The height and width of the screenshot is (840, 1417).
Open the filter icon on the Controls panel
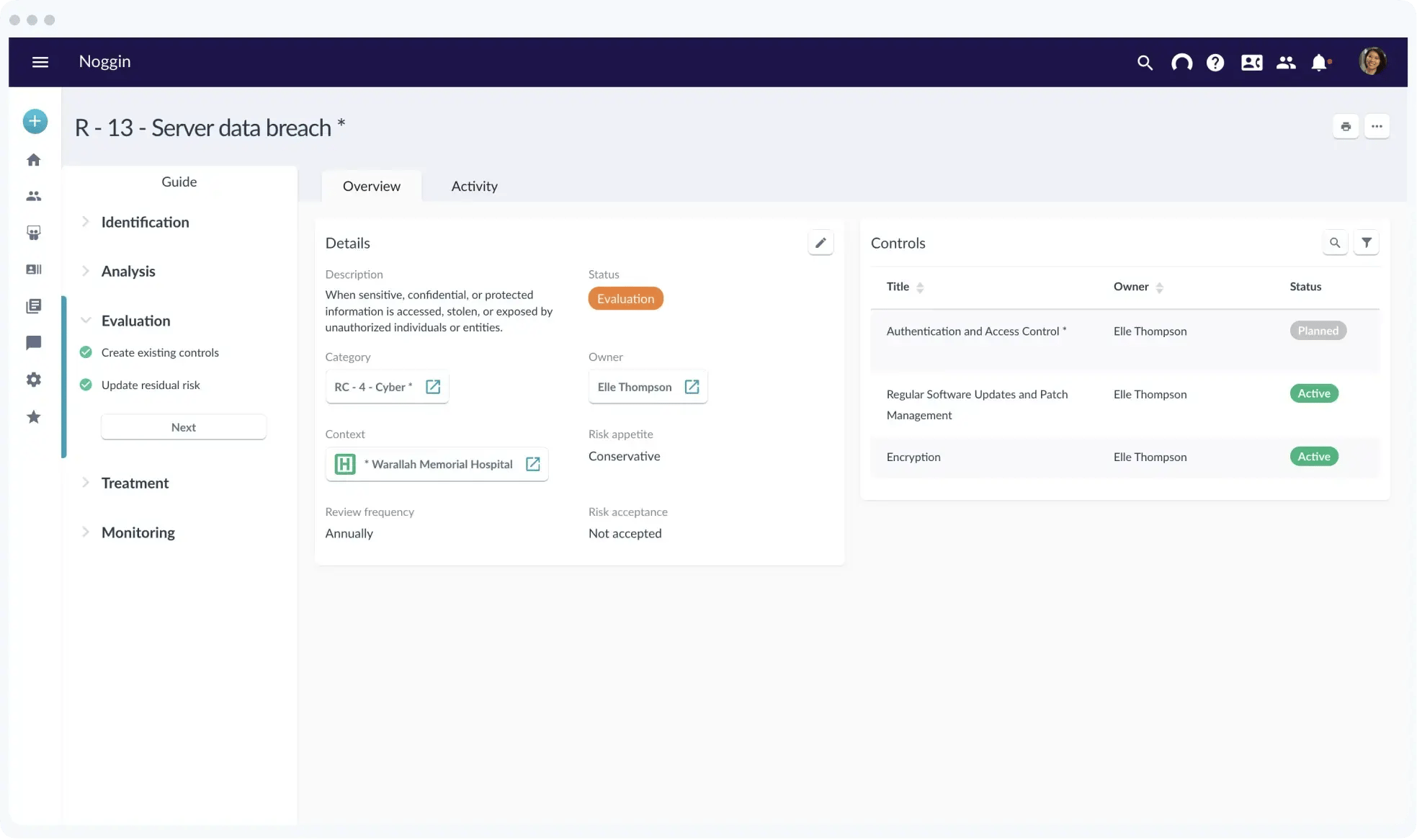coord(1367,243)
